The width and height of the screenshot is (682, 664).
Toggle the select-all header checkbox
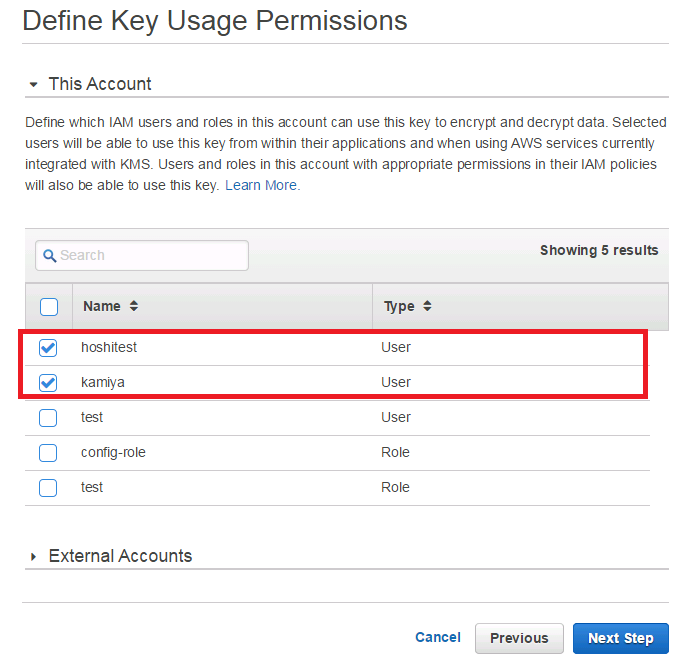49,307
